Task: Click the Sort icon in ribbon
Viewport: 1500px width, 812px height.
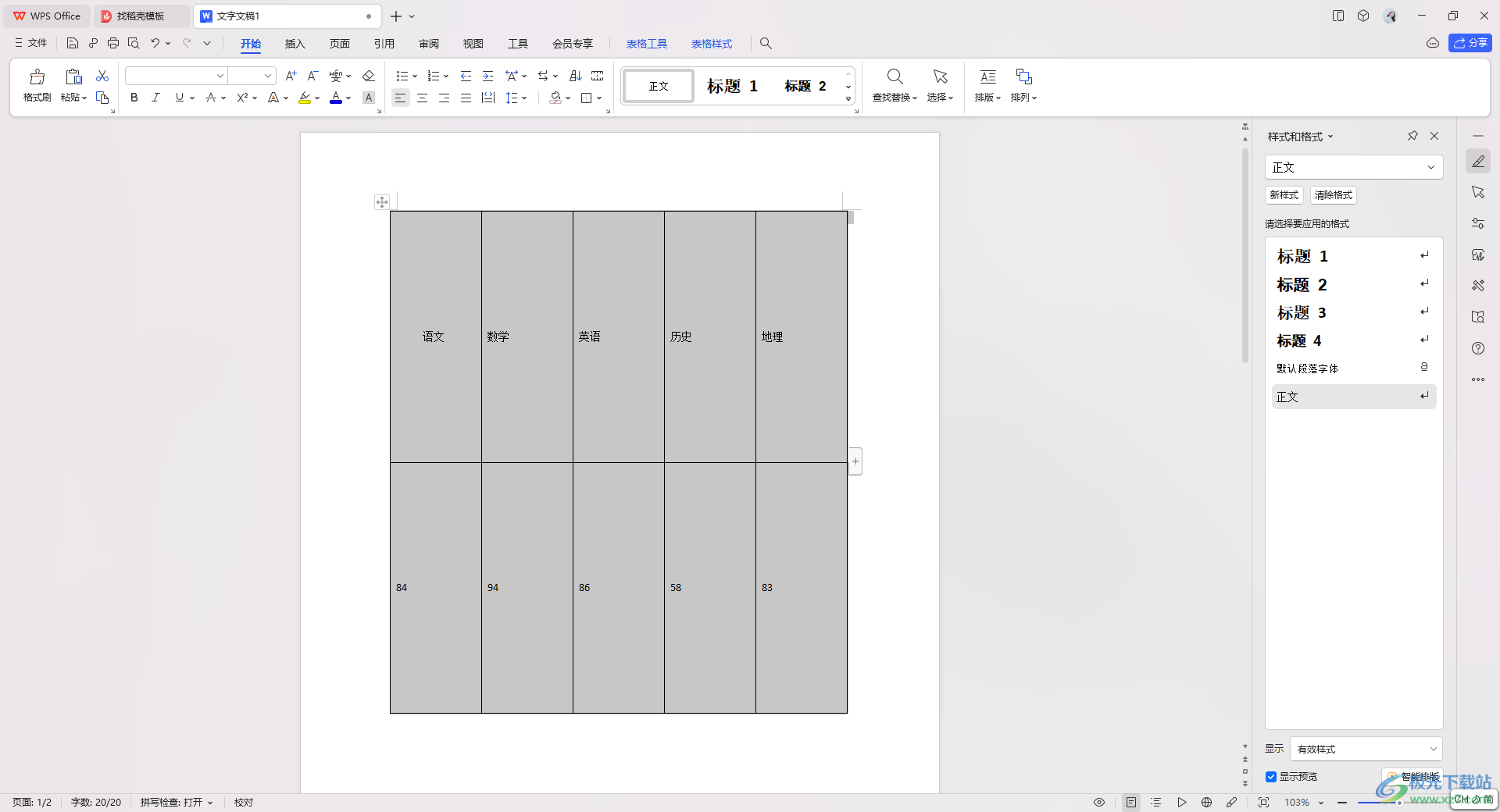Action: [576, 76]
